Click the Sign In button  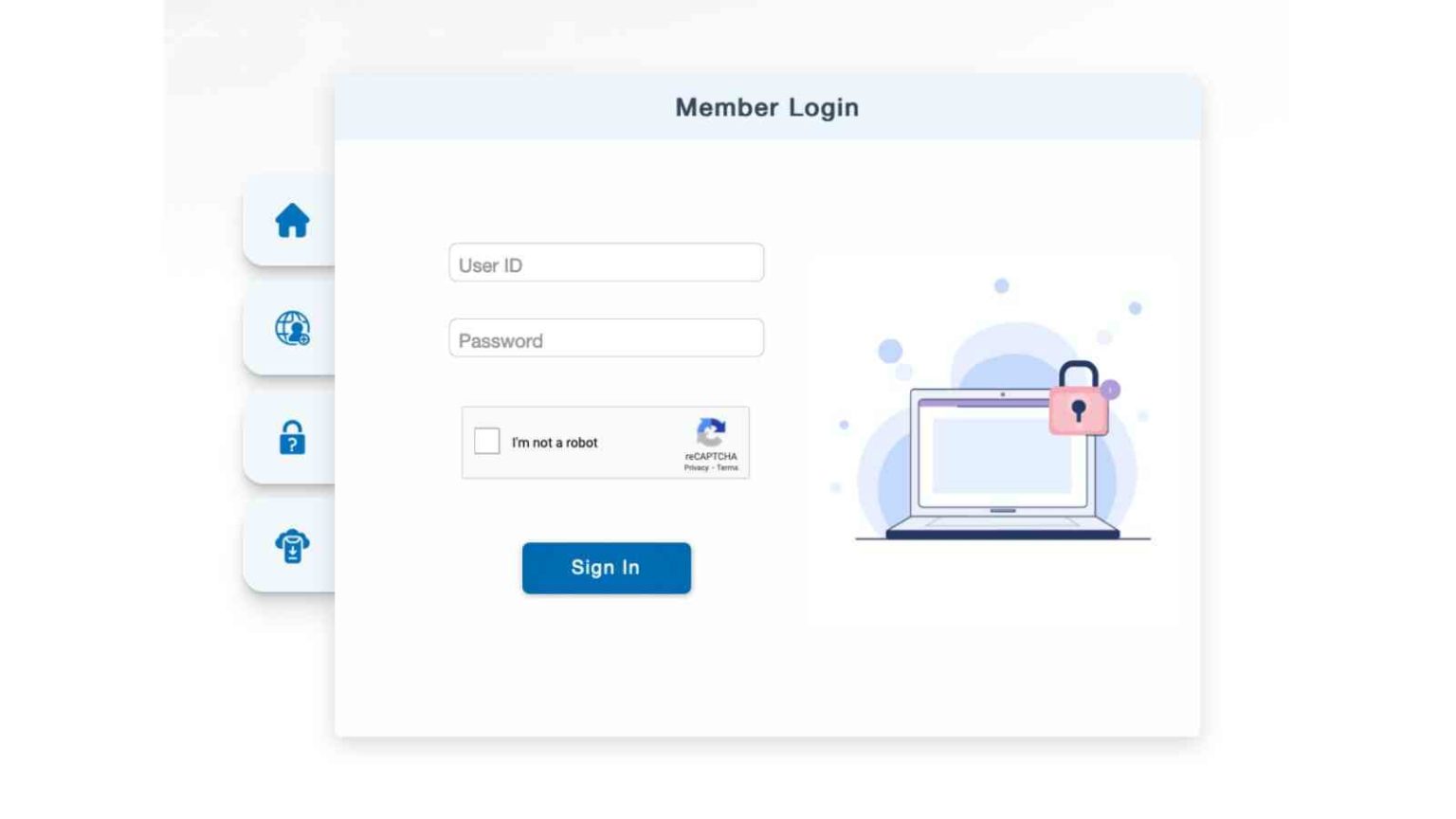607,568
